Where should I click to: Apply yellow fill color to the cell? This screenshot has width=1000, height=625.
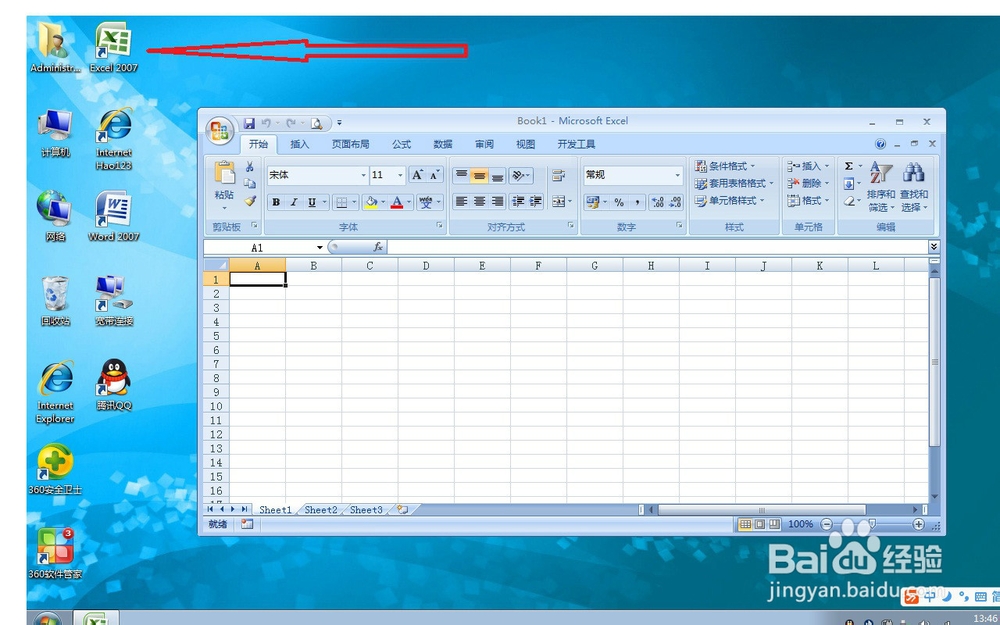point(371,202)
